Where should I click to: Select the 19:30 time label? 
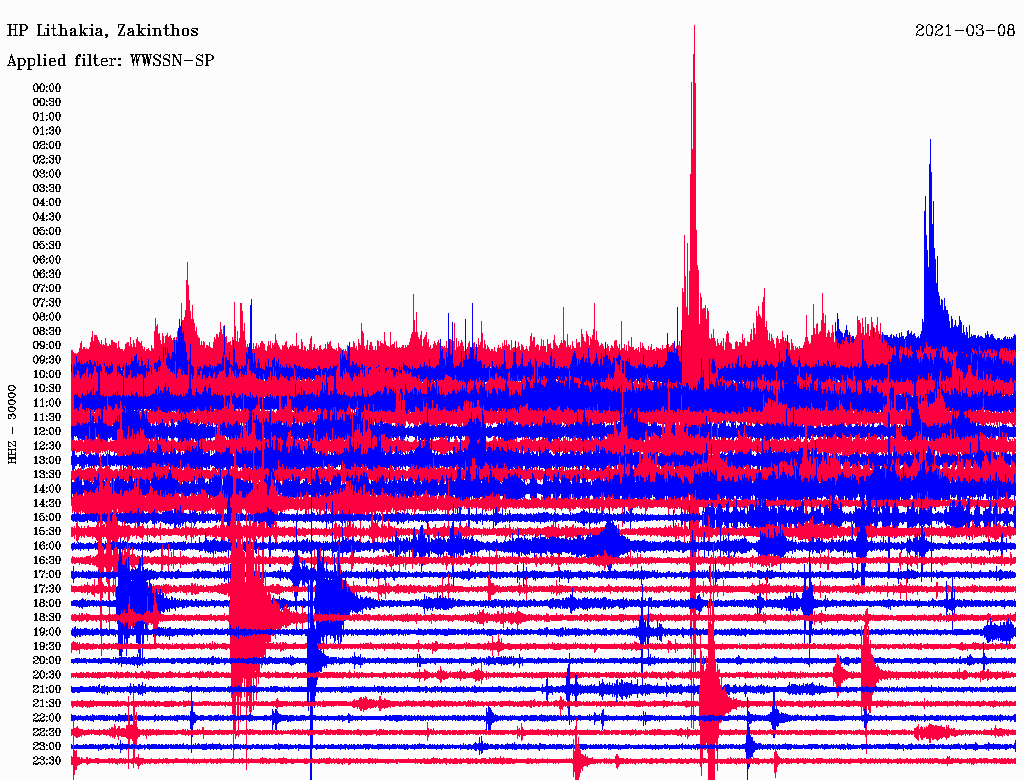(x=47, y=647)
